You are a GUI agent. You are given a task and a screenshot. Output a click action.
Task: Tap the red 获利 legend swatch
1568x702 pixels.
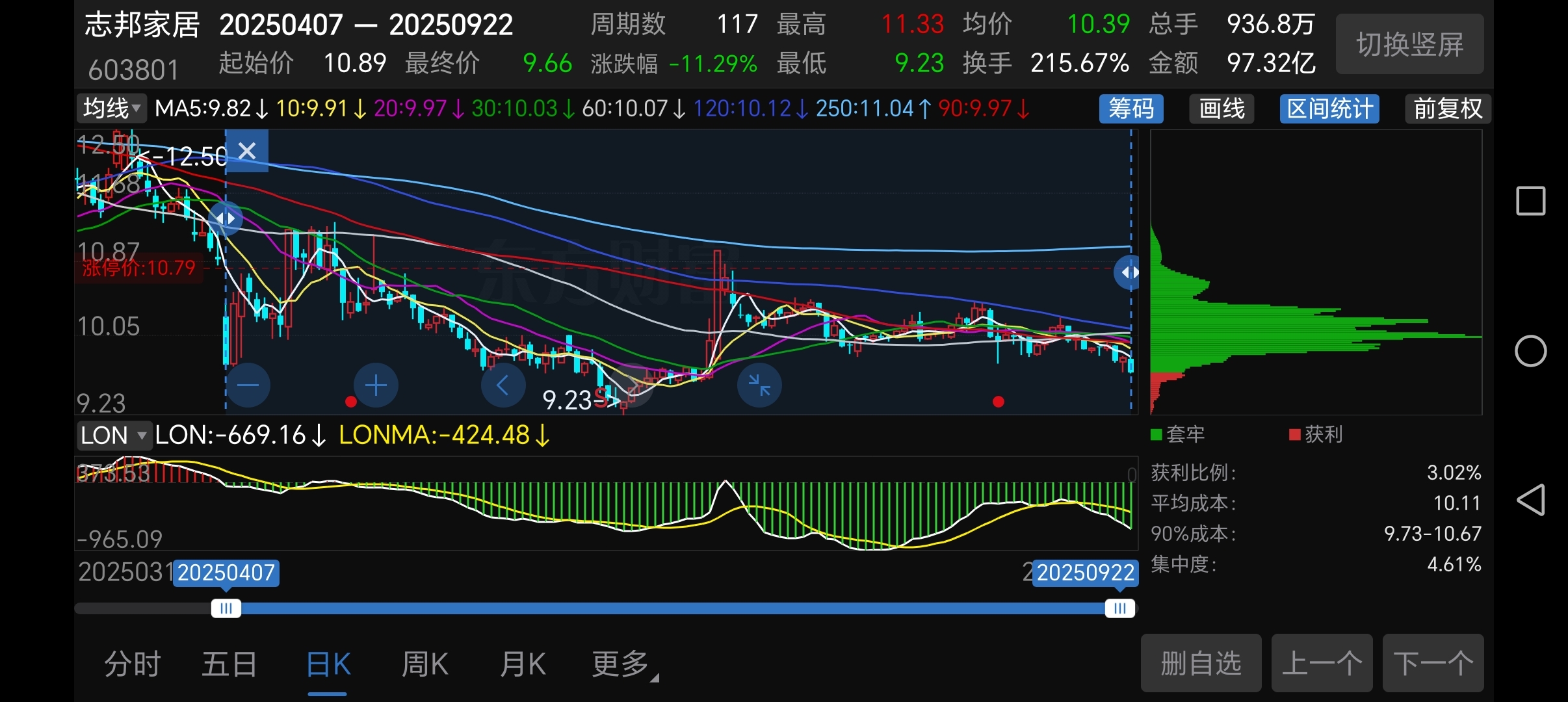tap(1295, 434)
